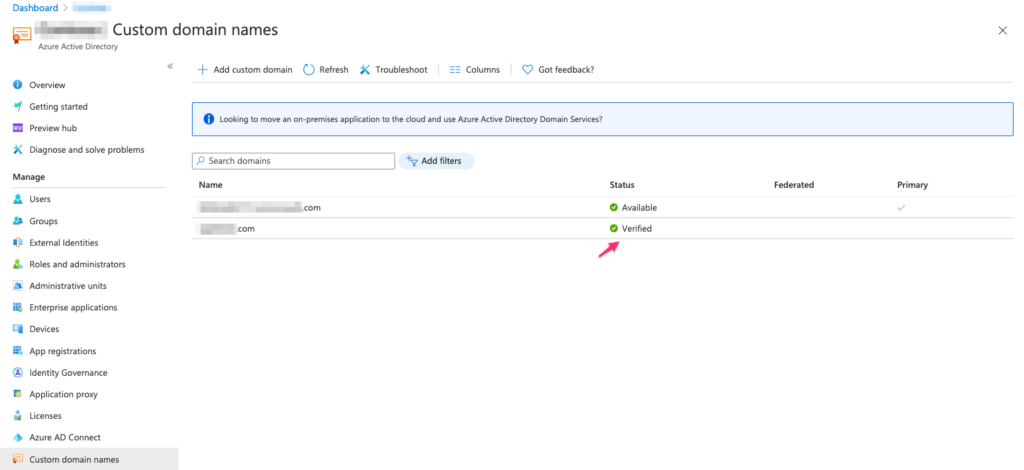Screen dimensions: 1024x470
Task: Click Got feedback? link
Action: coord(558,69)
